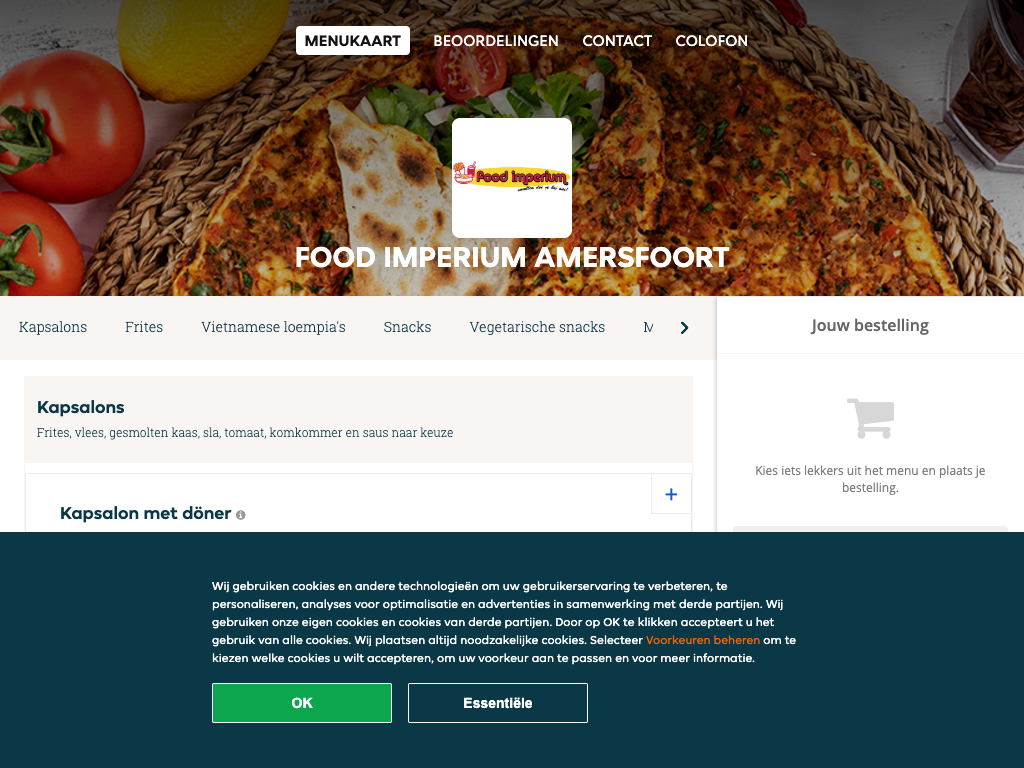Jump to Vegetarische snacks category
This screenshot has height=768, width=1024.
[537, 327]
